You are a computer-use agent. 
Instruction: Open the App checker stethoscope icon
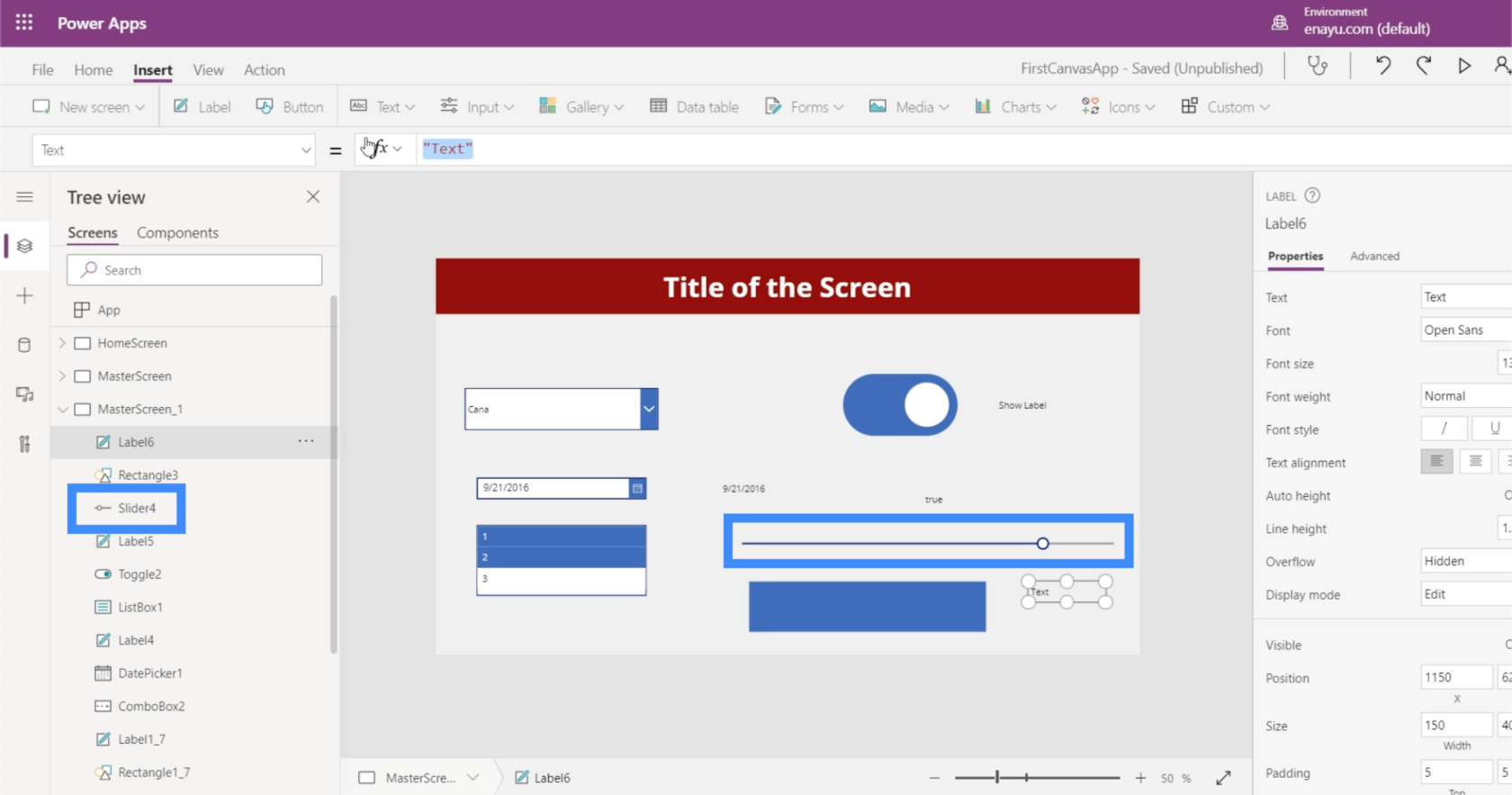pos(1318,66)
